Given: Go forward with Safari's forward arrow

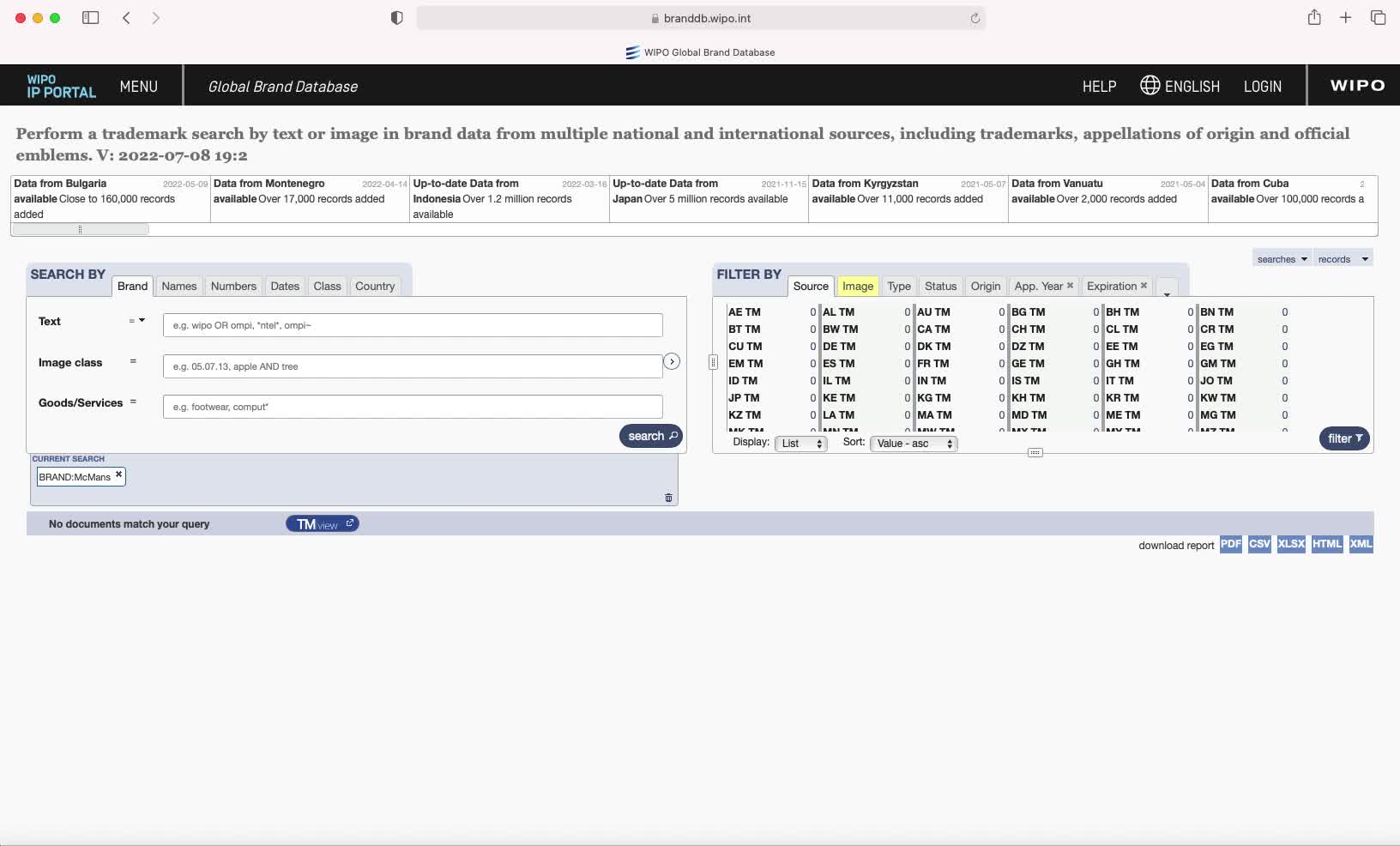Looking at the screenshot, I should coord(155,18).
